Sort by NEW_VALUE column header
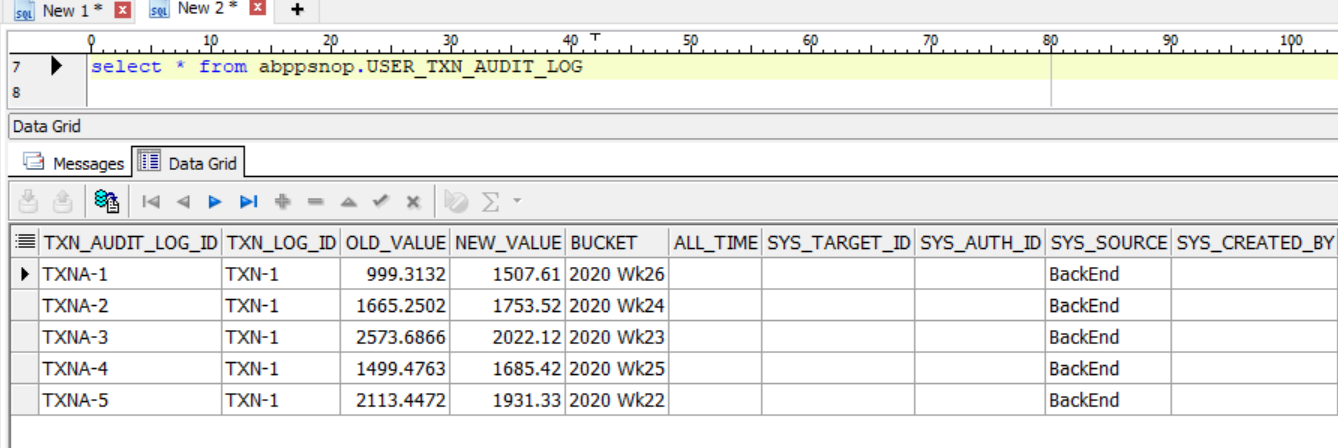The height and width of the screenshot is (448, 1338). tap(508, 242)
